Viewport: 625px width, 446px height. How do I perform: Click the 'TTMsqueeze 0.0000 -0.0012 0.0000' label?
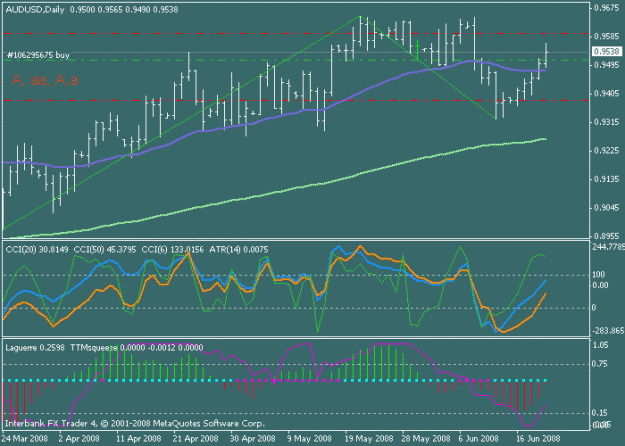(x=137, y=348)
